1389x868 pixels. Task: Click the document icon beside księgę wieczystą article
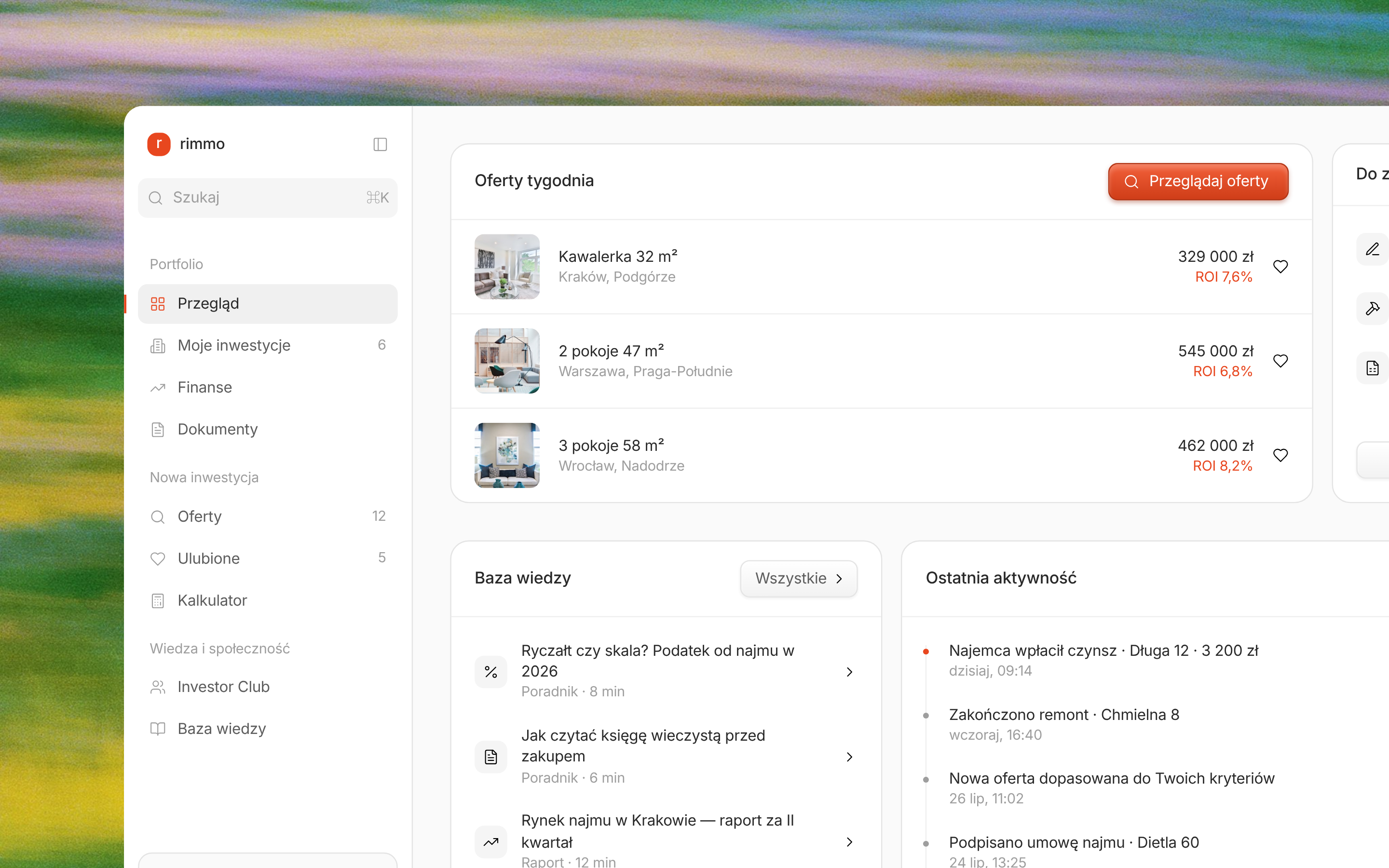491,757
